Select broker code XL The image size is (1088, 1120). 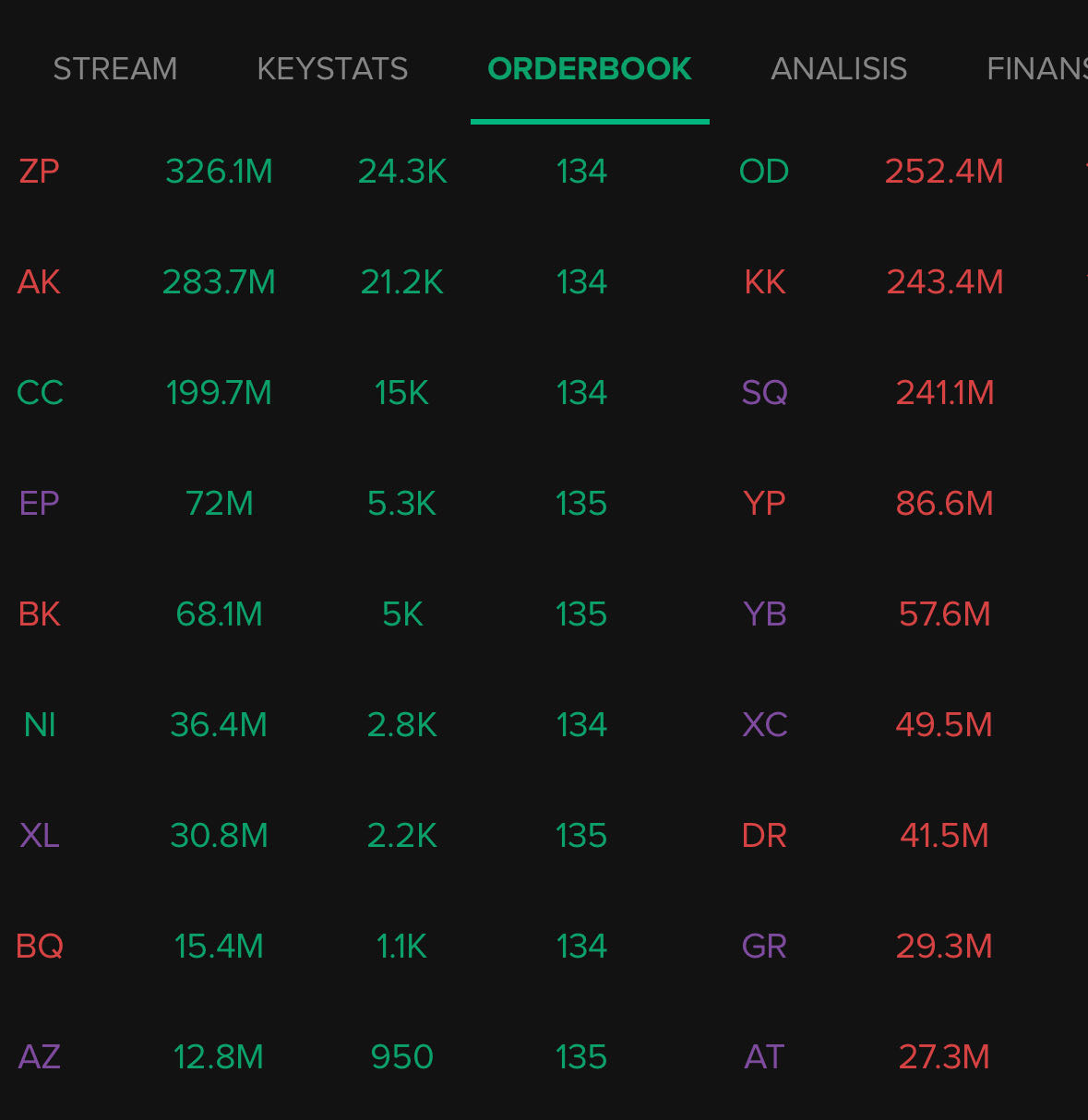pos(39,836)
